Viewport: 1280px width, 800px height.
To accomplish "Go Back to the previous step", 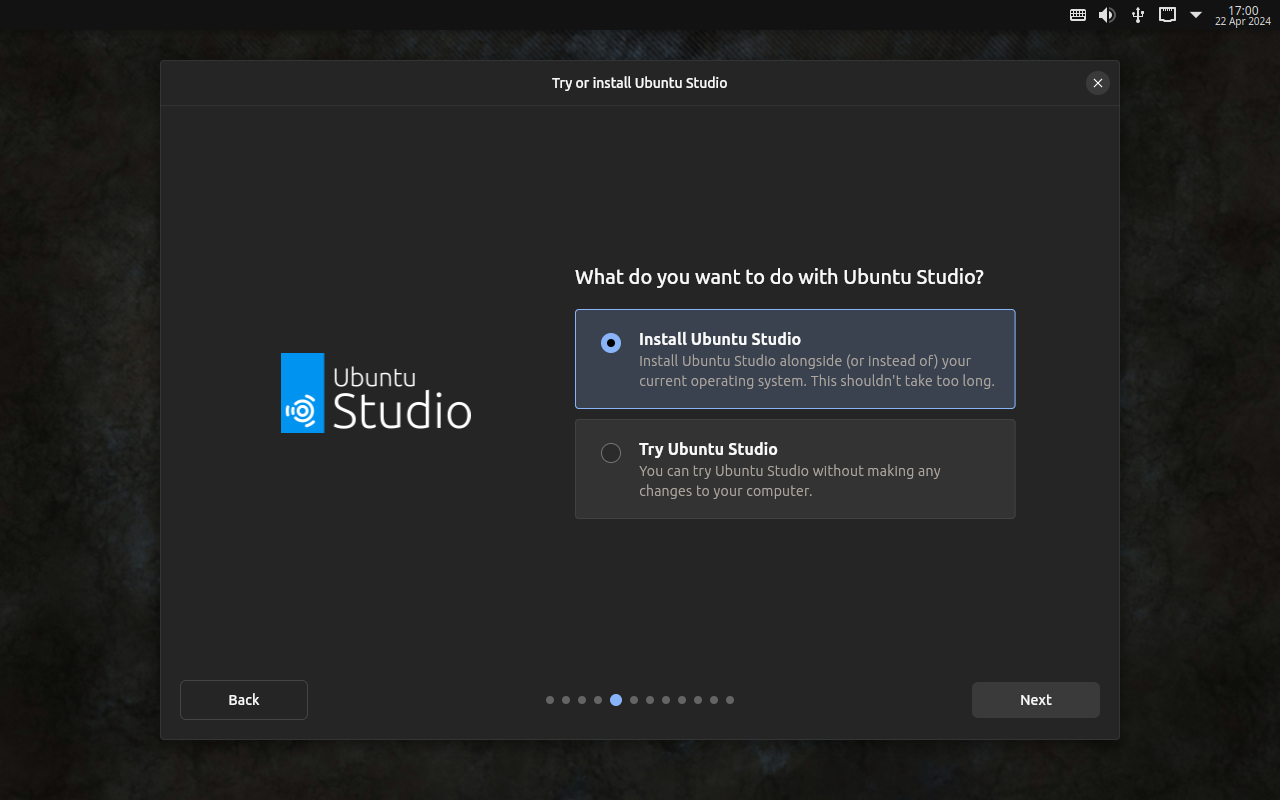I will coord(244,700).
